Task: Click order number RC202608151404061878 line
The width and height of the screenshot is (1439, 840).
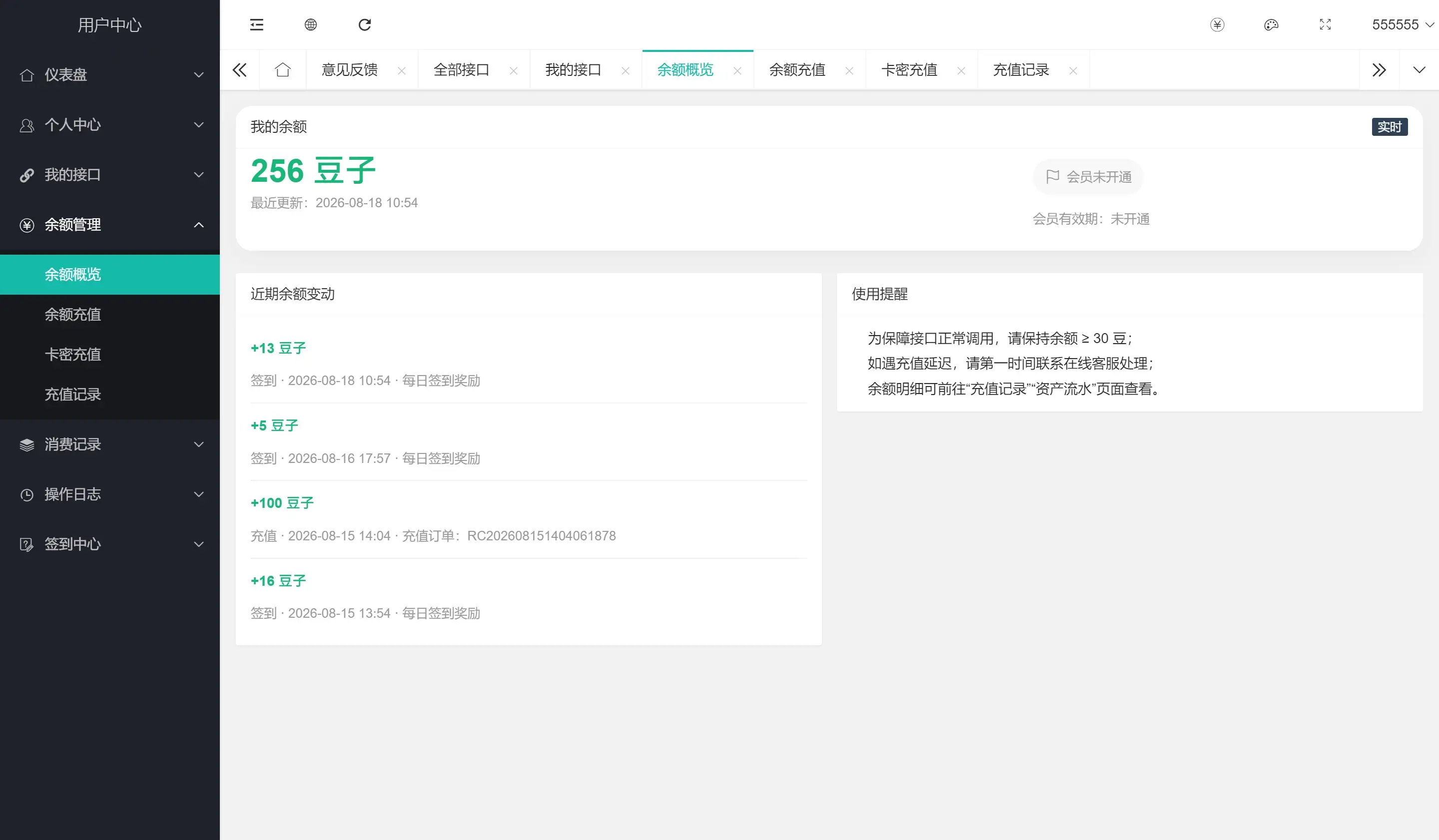Action: (x=433, y=536)
